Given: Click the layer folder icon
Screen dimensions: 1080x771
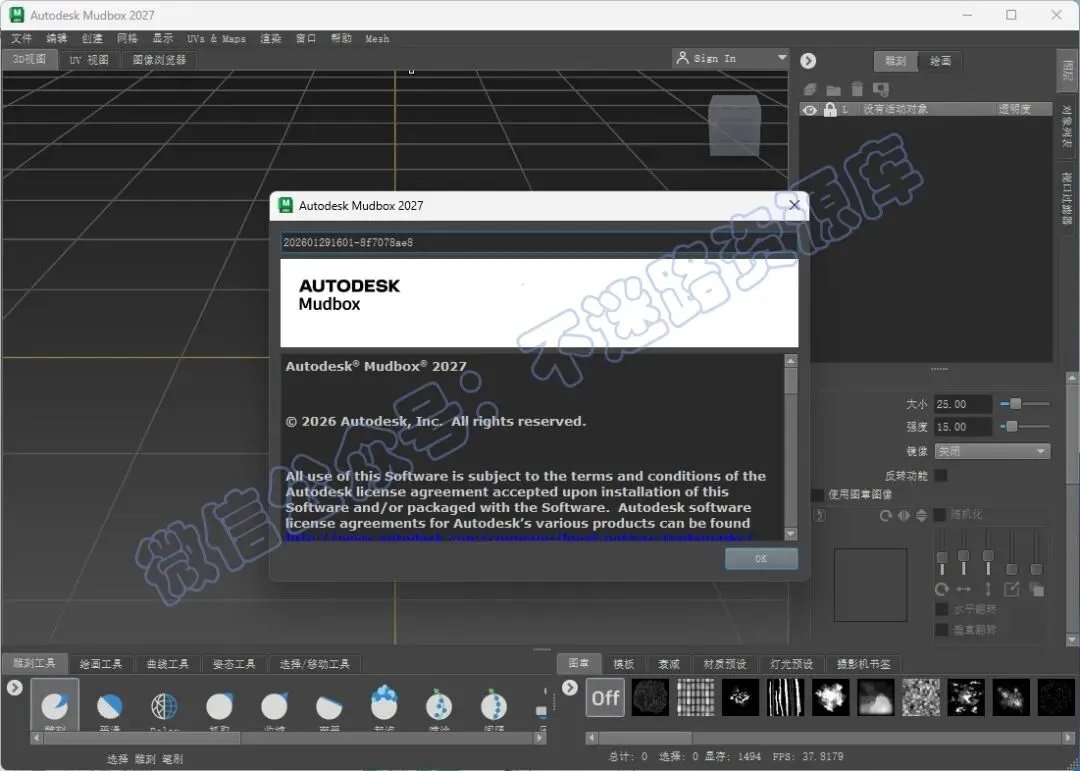Looking at the screenshot, I should [x=833, y=90].
